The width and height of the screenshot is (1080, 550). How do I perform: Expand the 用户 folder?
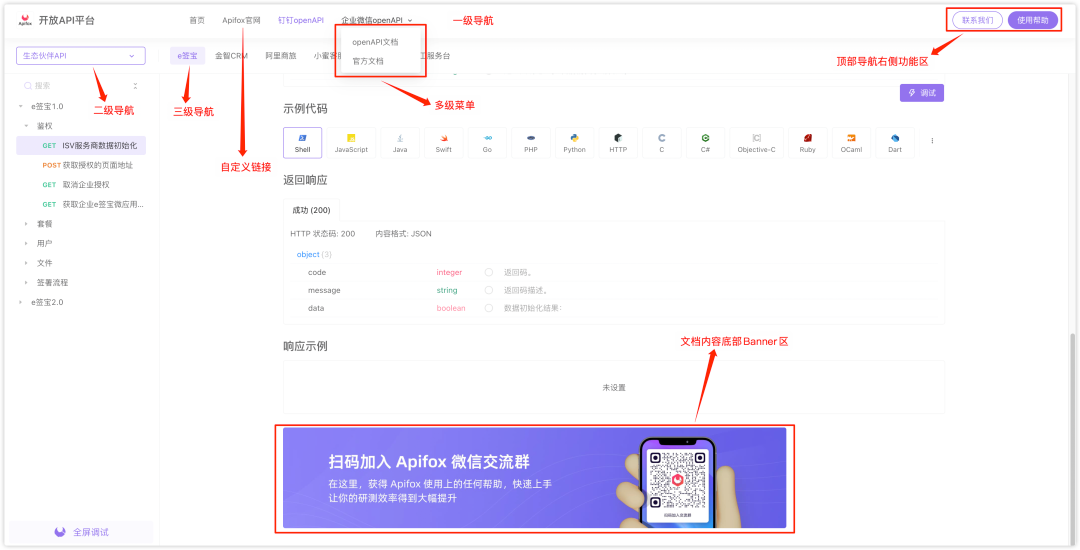(x=26, y=243)
